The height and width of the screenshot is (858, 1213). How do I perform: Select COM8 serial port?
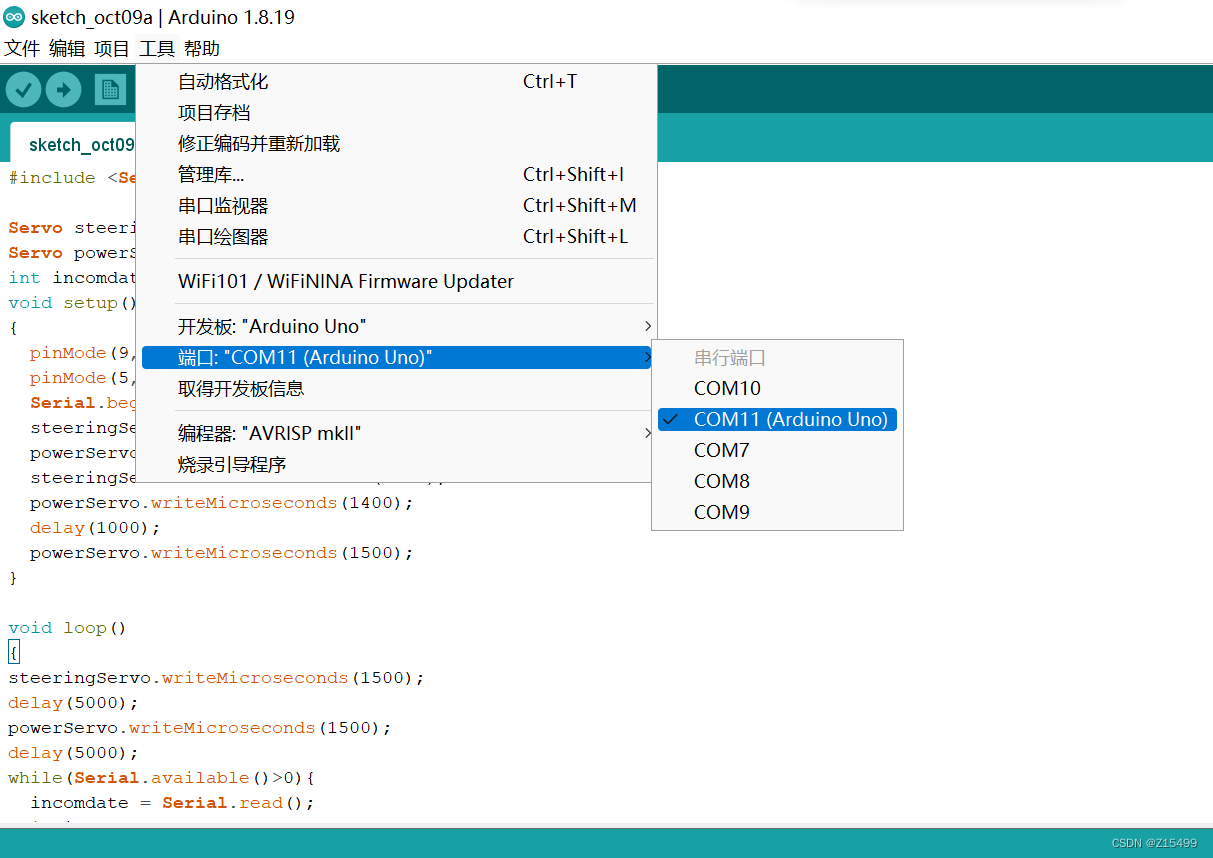point(777,482)
